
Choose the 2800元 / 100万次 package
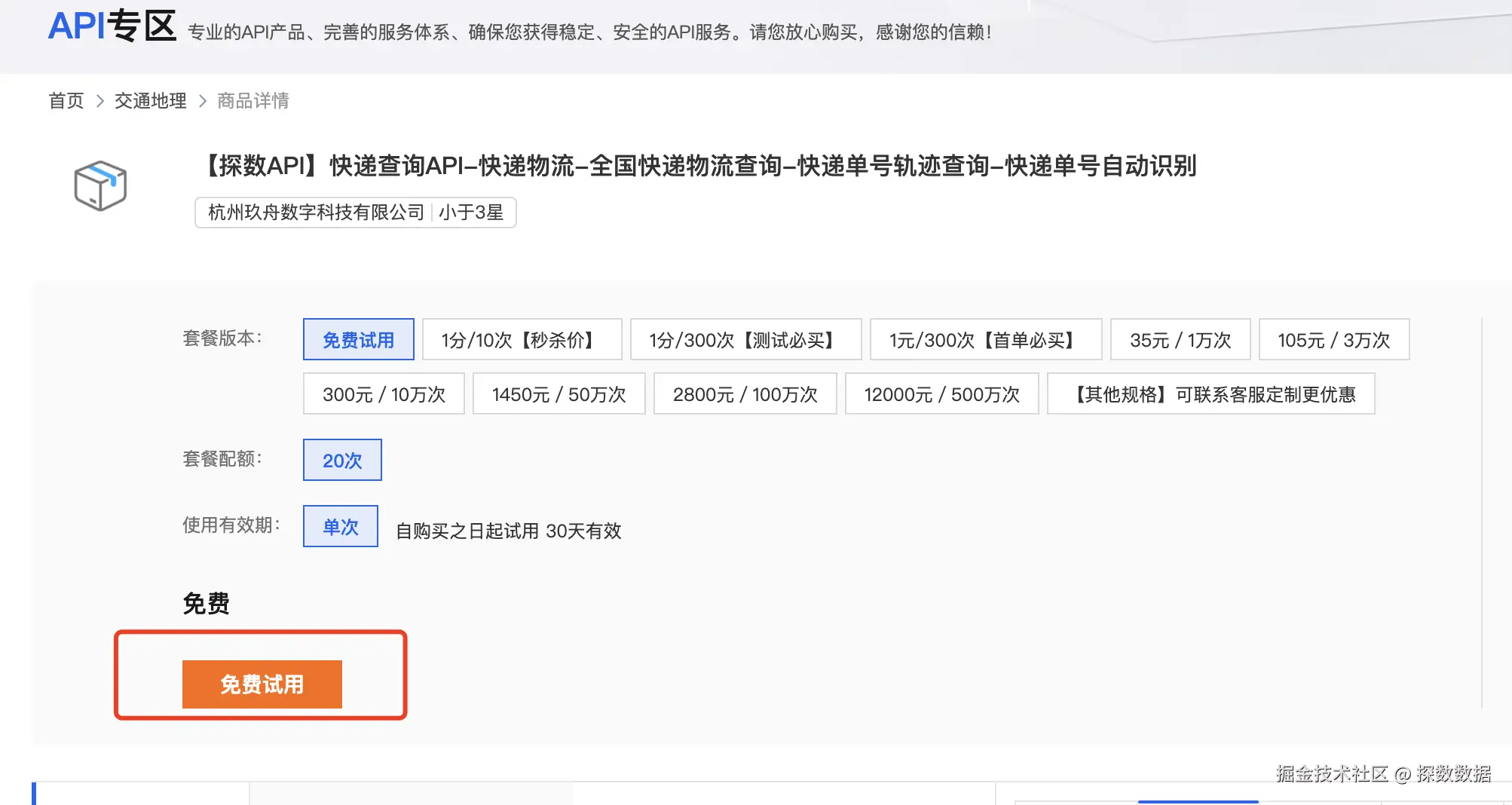(745, 393)
